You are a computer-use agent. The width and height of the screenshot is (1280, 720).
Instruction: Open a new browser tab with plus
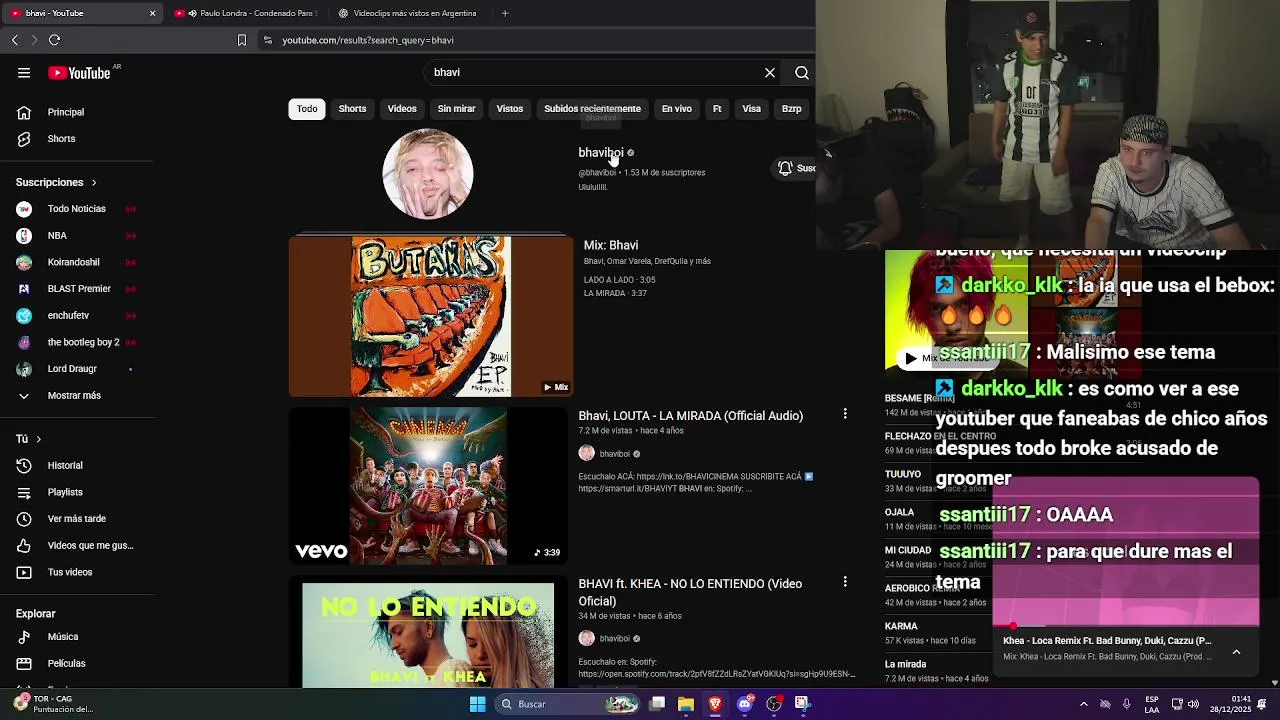point(505,13)
